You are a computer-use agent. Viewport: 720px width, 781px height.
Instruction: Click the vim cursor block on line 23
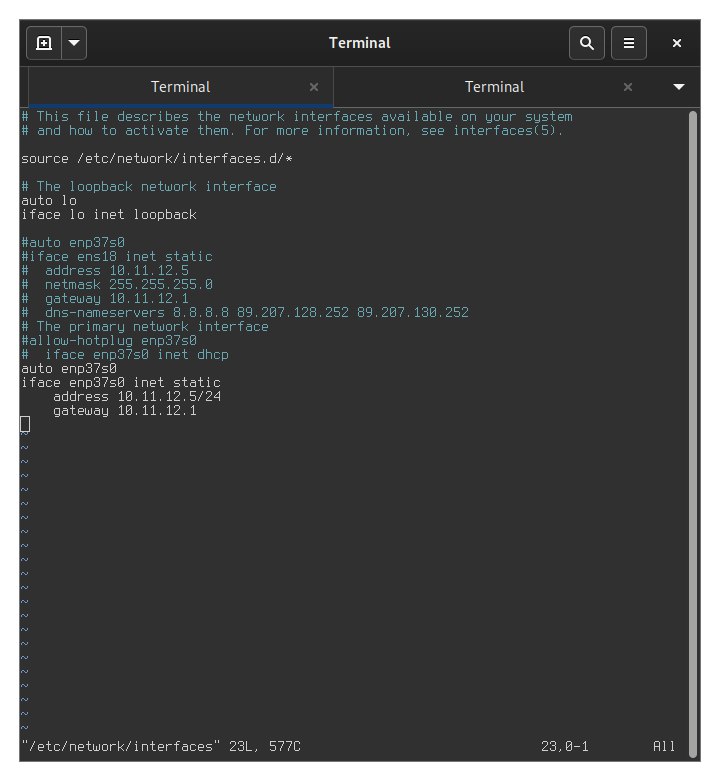(25, 424)
